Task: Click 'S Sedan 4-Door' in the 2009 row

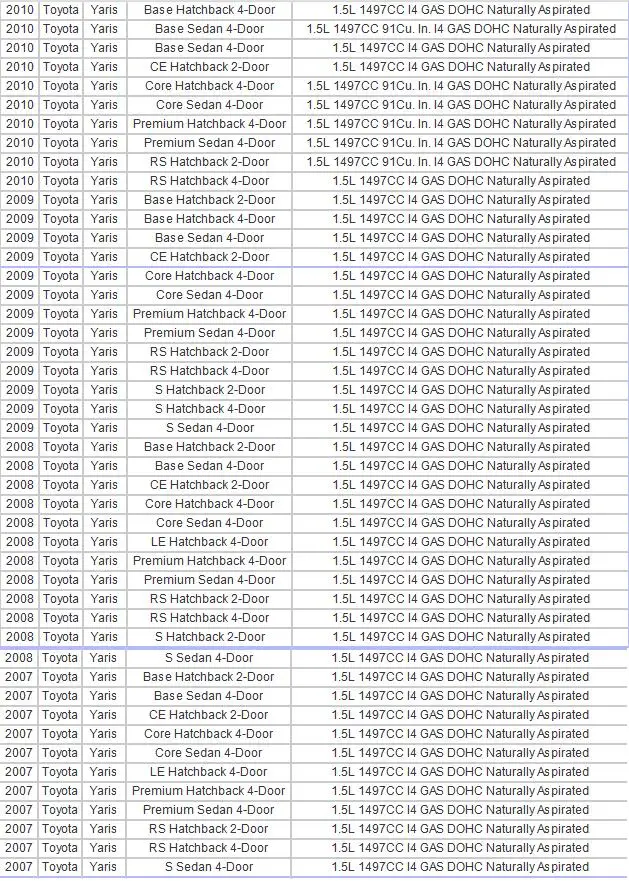Action: [210, 428]
